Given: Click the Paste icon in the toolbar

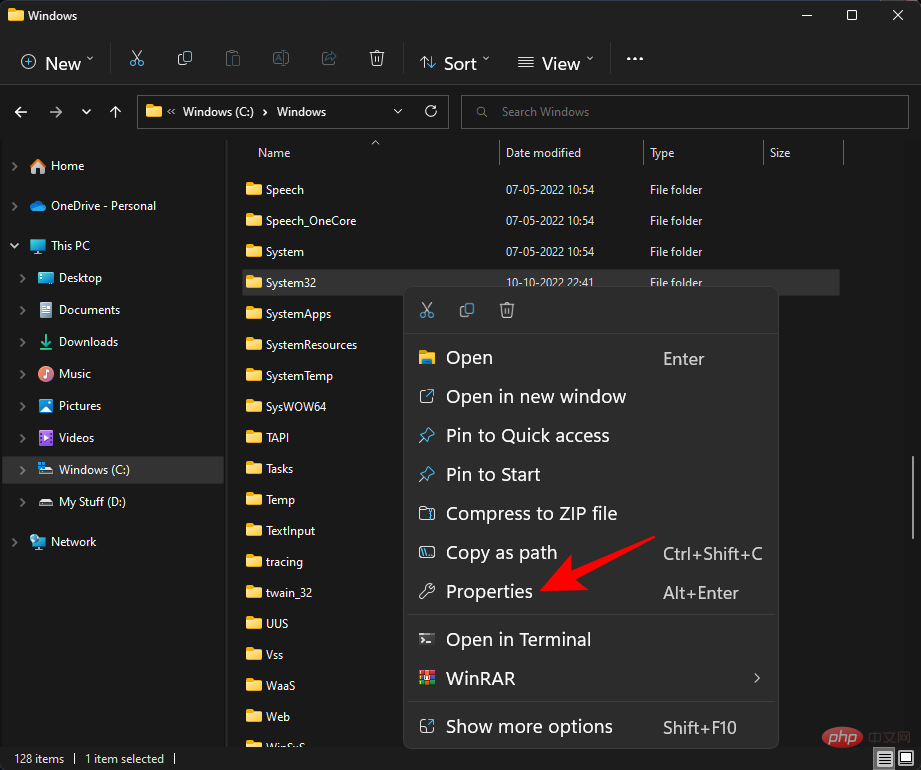Looking at the screenshot, I should [x=233, y=58].
